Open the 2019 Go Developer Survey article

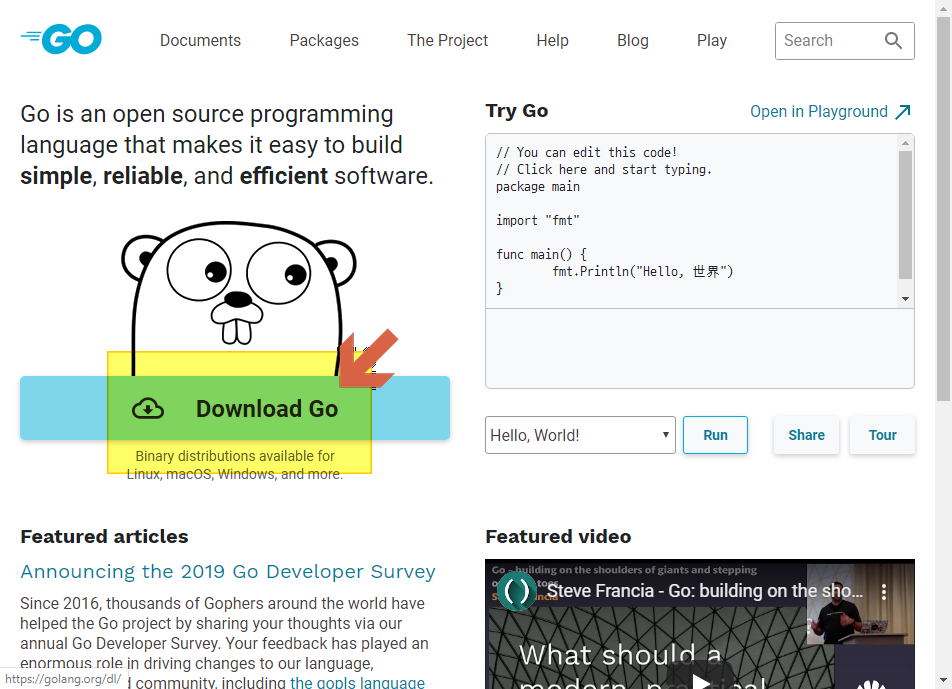(x=228, y=572)
